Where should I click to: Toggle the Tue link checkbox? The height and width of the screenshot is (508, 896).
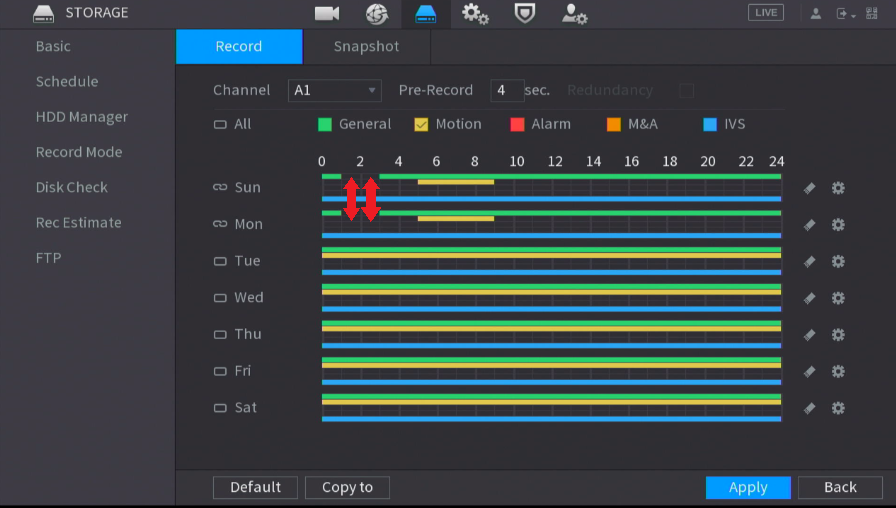220,261
